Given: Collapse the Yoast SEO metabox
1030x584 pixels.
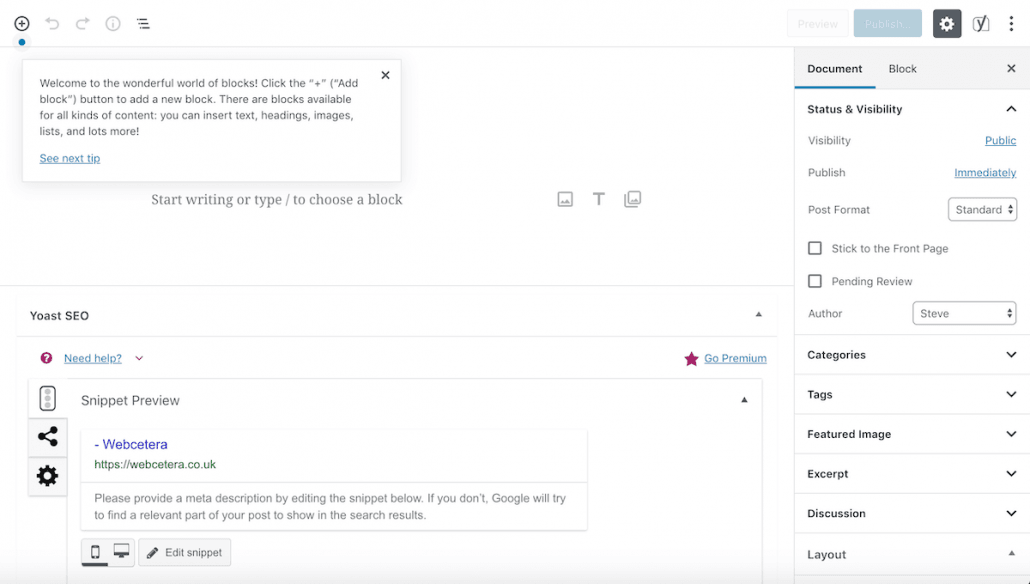Looking at the screenshot, I should pos(759,315).
